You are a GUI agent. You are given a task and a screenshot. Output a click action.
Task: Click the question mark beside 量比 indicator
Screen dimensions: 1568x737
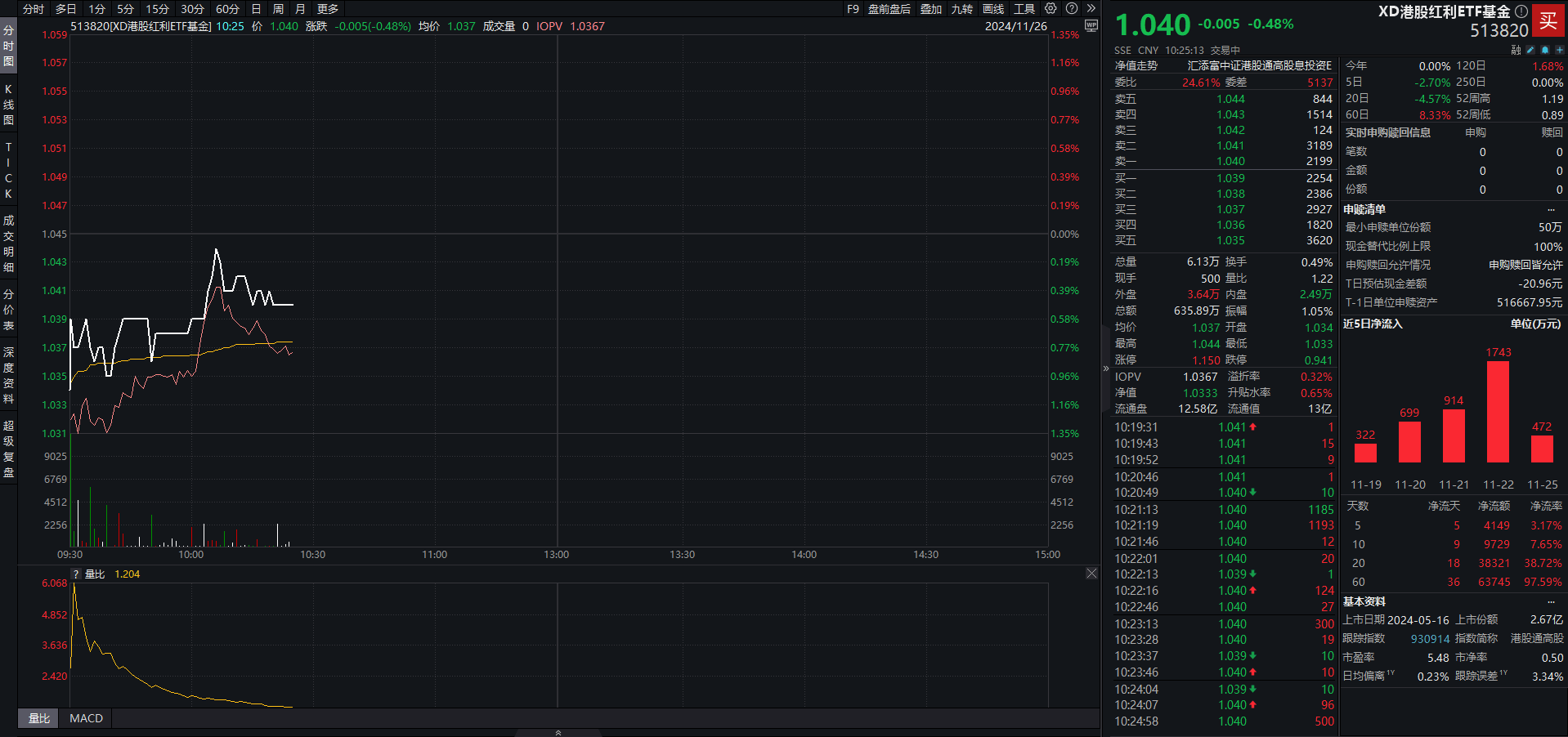76,574
